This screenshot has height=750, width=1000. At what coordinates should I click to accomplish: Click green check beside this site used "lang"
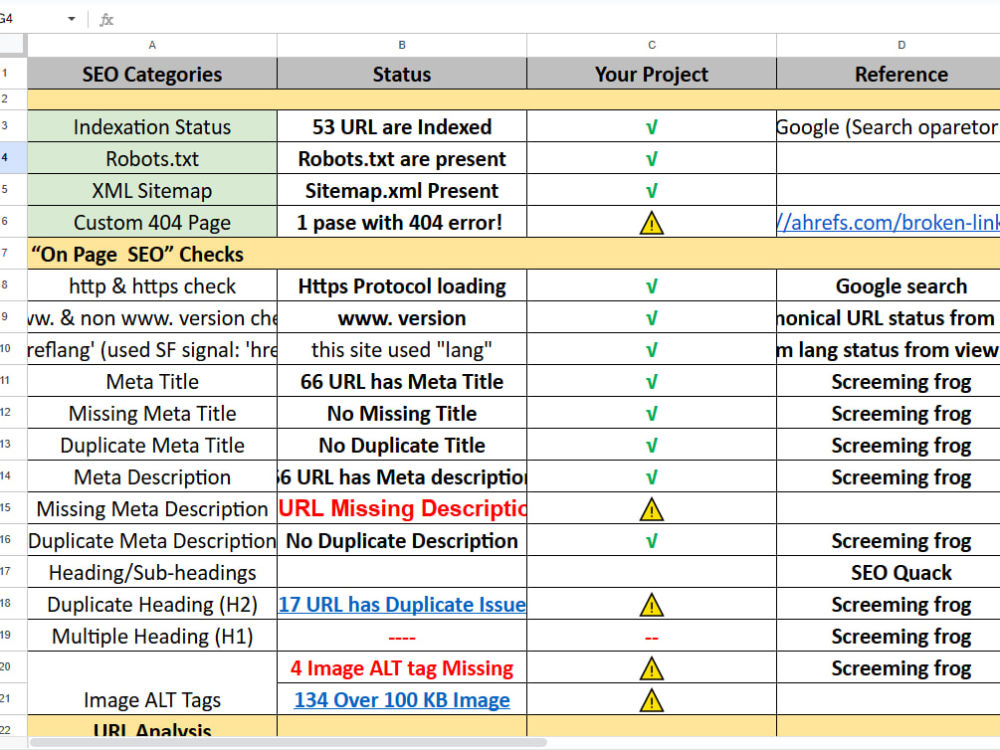point(651,350)
